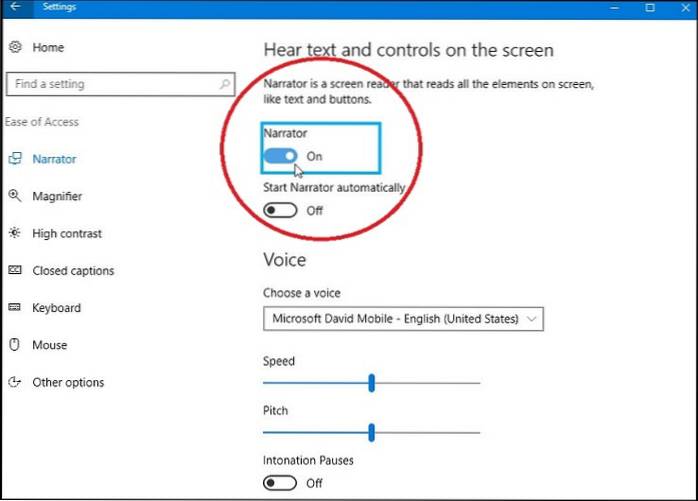Click the back arrow in title bar
The height and width of the screenshot is (501, 698).
pos(14,8)
